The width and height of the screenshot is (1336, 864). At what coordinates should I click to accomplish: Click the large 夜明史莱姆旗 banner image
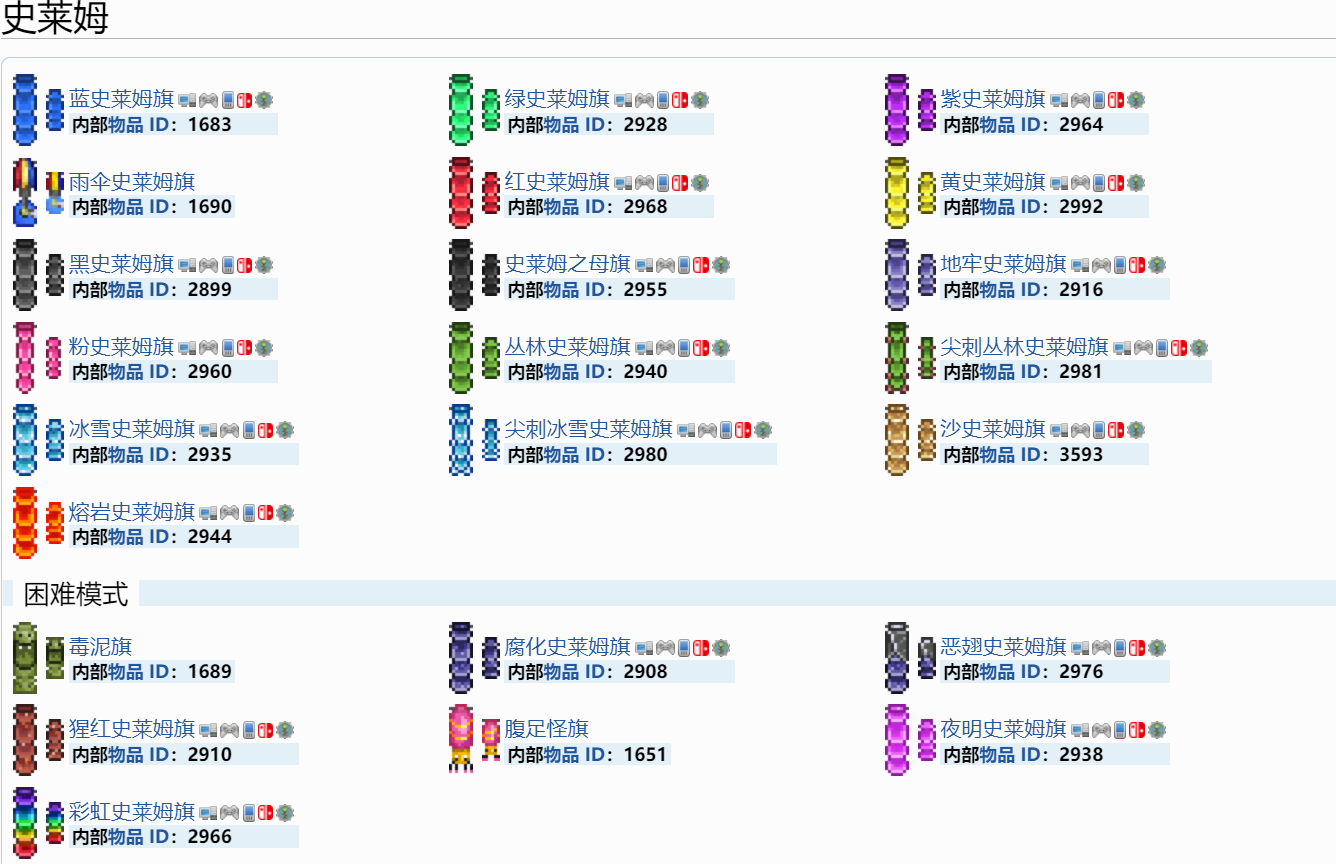point(897,739)
